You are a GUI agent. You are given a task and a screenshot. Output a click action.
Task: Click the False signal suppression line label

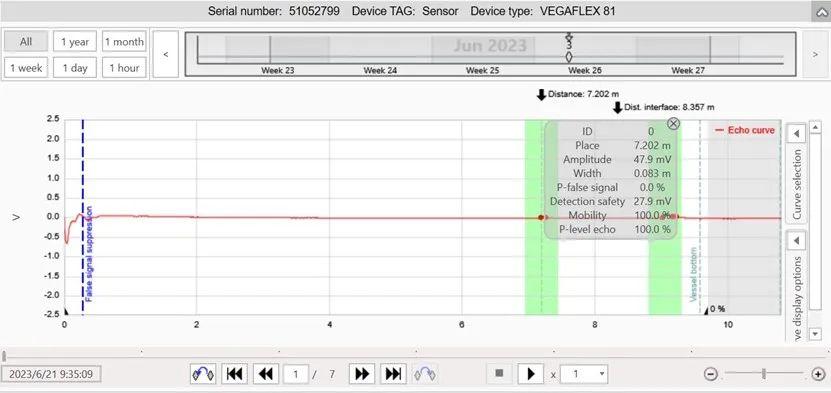tap(89, 253)
